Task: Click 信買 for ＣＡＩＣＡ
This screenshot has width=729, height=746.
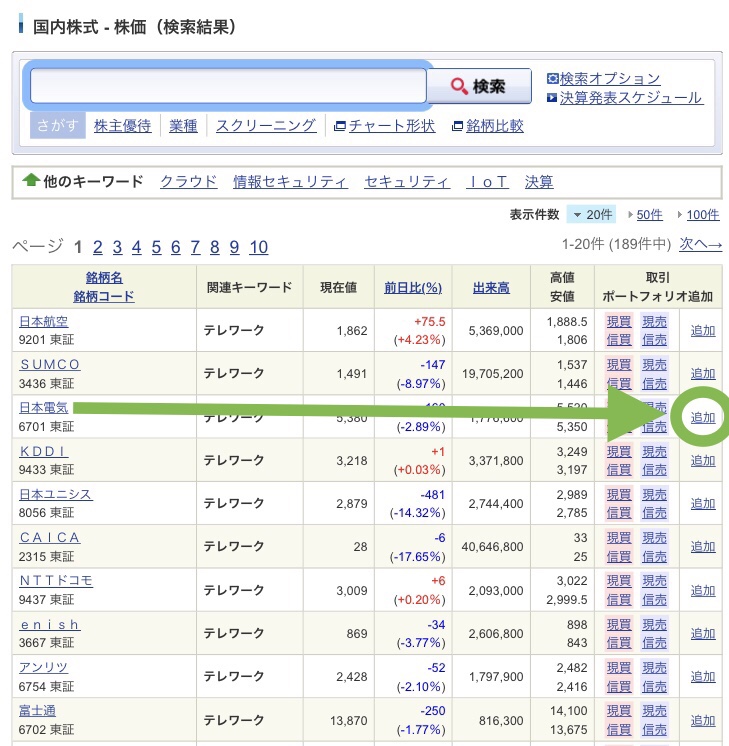Action: pyautogui.click(x=619, y=556)
